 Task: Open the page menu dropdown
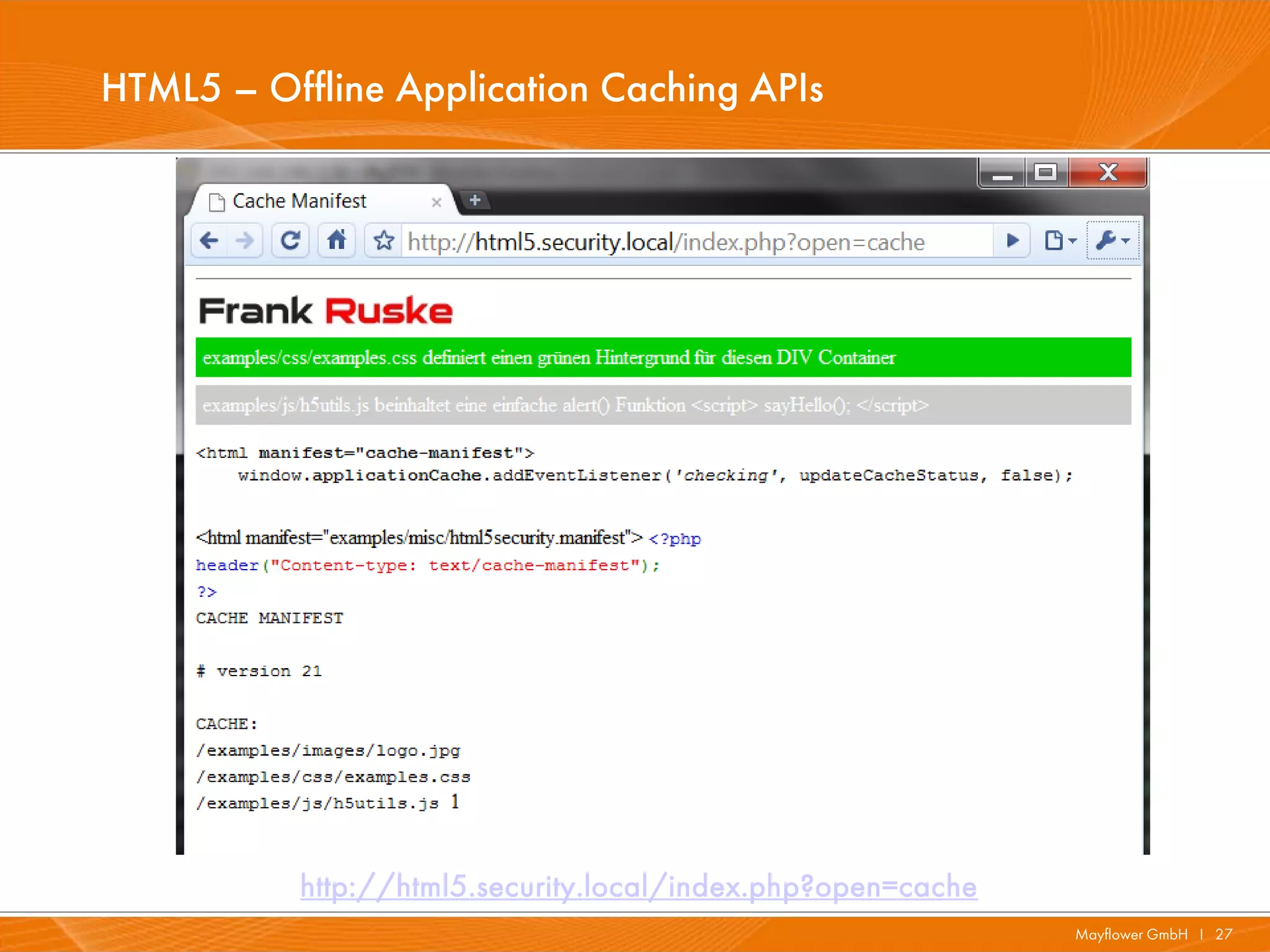point(1060,240)
